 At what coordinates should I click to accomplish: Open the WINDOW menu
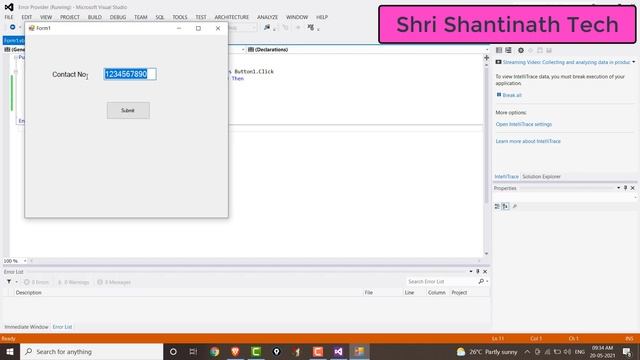pos(297,17)
